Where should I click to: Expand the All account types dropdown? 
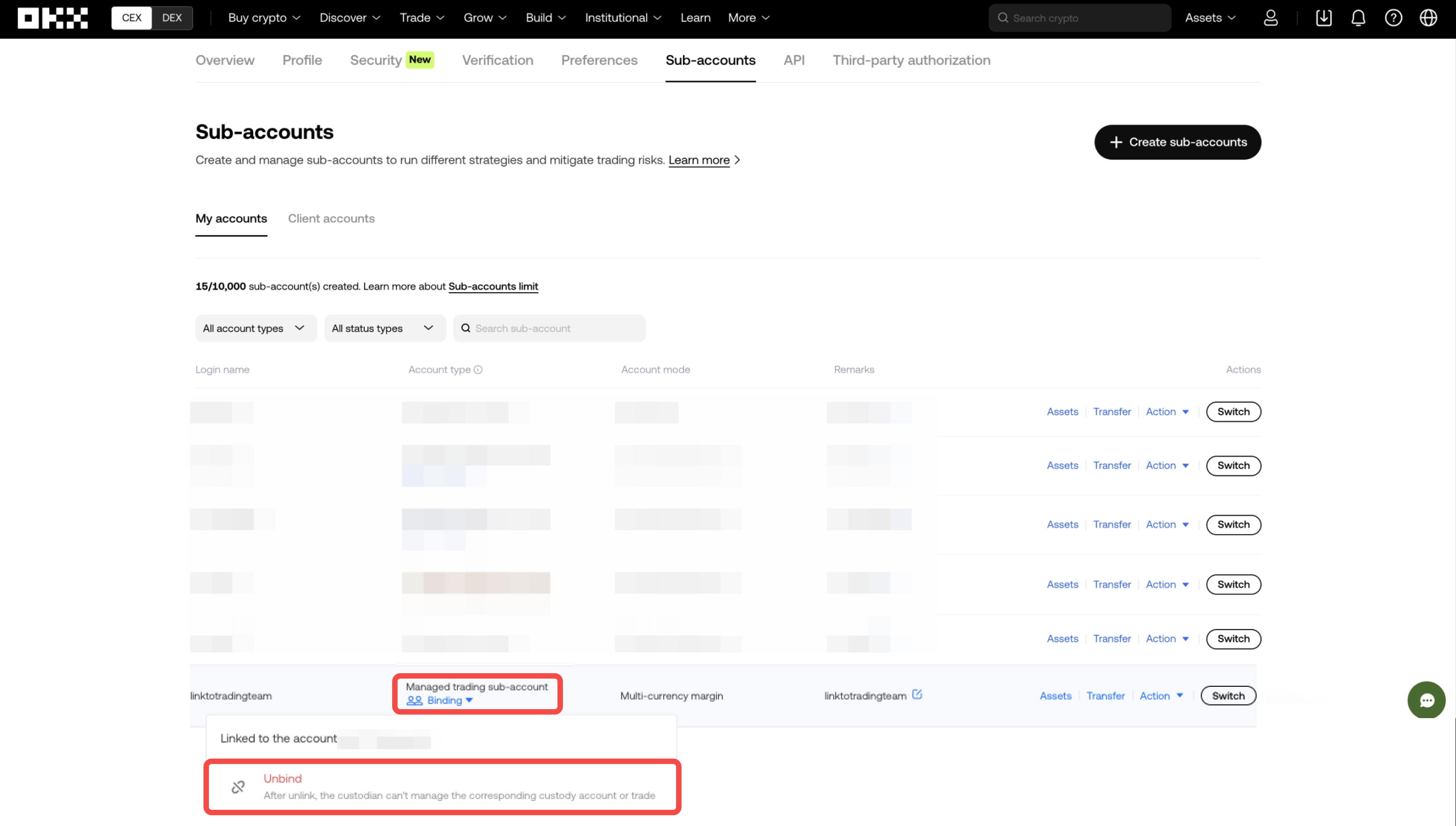(255, 329)
